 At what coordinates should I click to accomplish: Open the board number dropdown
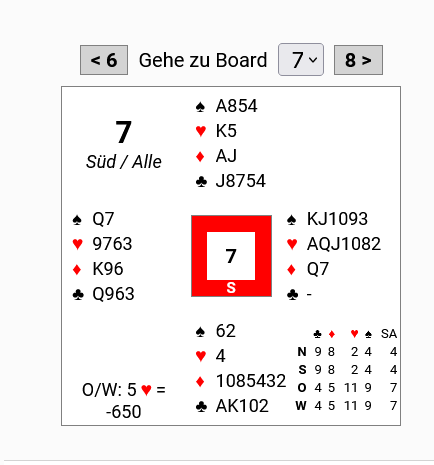click(301, 60)
